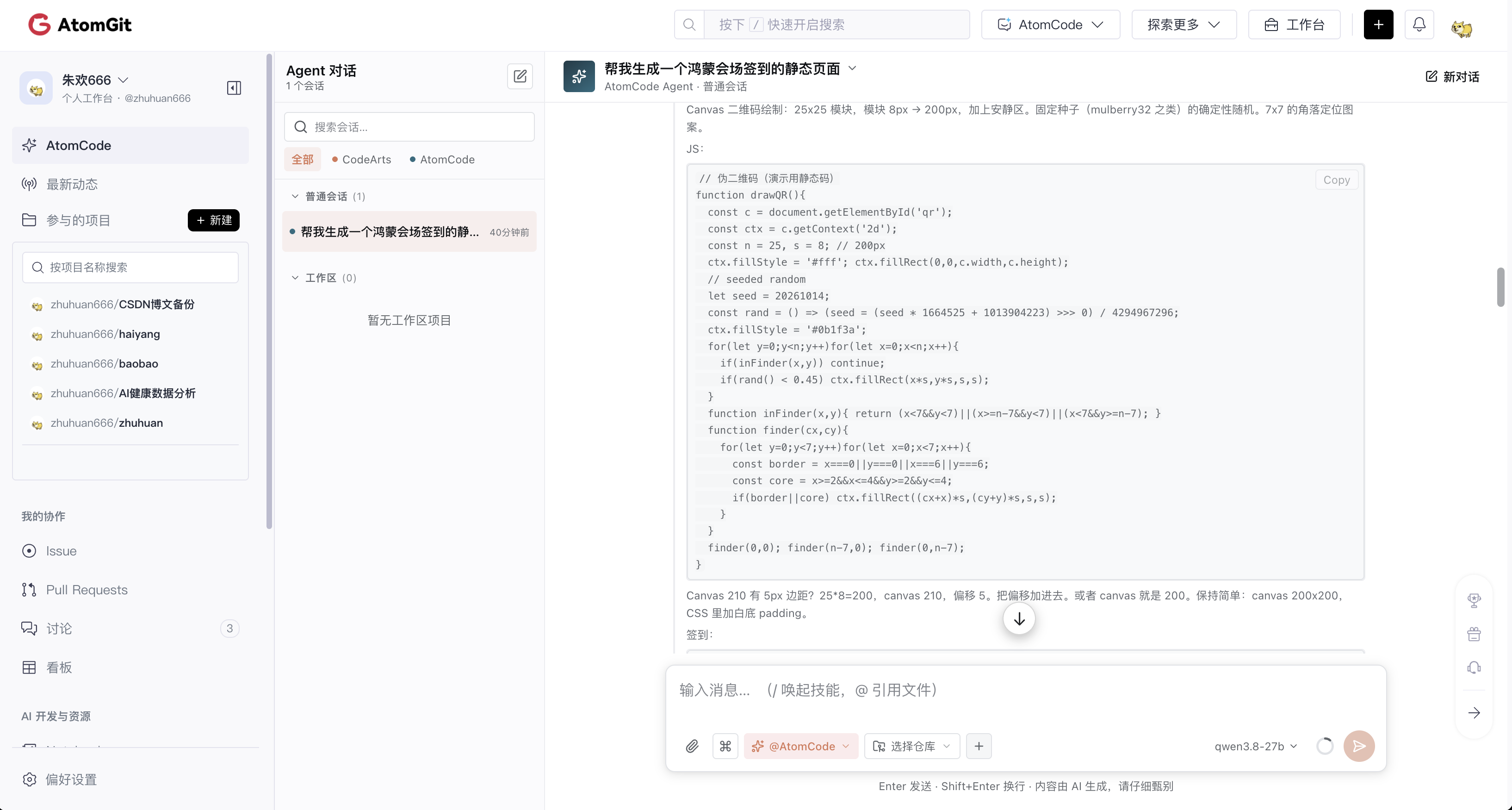This screenshot has width=1512, height=810.
Task: Open the @AtomCode agent selector
Action: 801,746
